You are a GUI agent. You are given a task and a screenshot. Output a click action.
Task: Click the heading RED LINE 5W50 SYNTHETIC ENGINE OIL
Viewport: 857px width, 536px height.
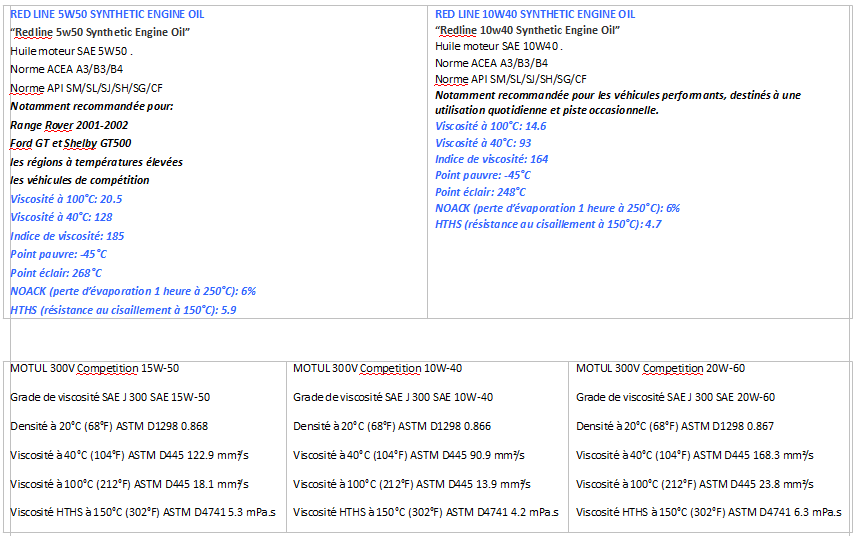(107, 14)
